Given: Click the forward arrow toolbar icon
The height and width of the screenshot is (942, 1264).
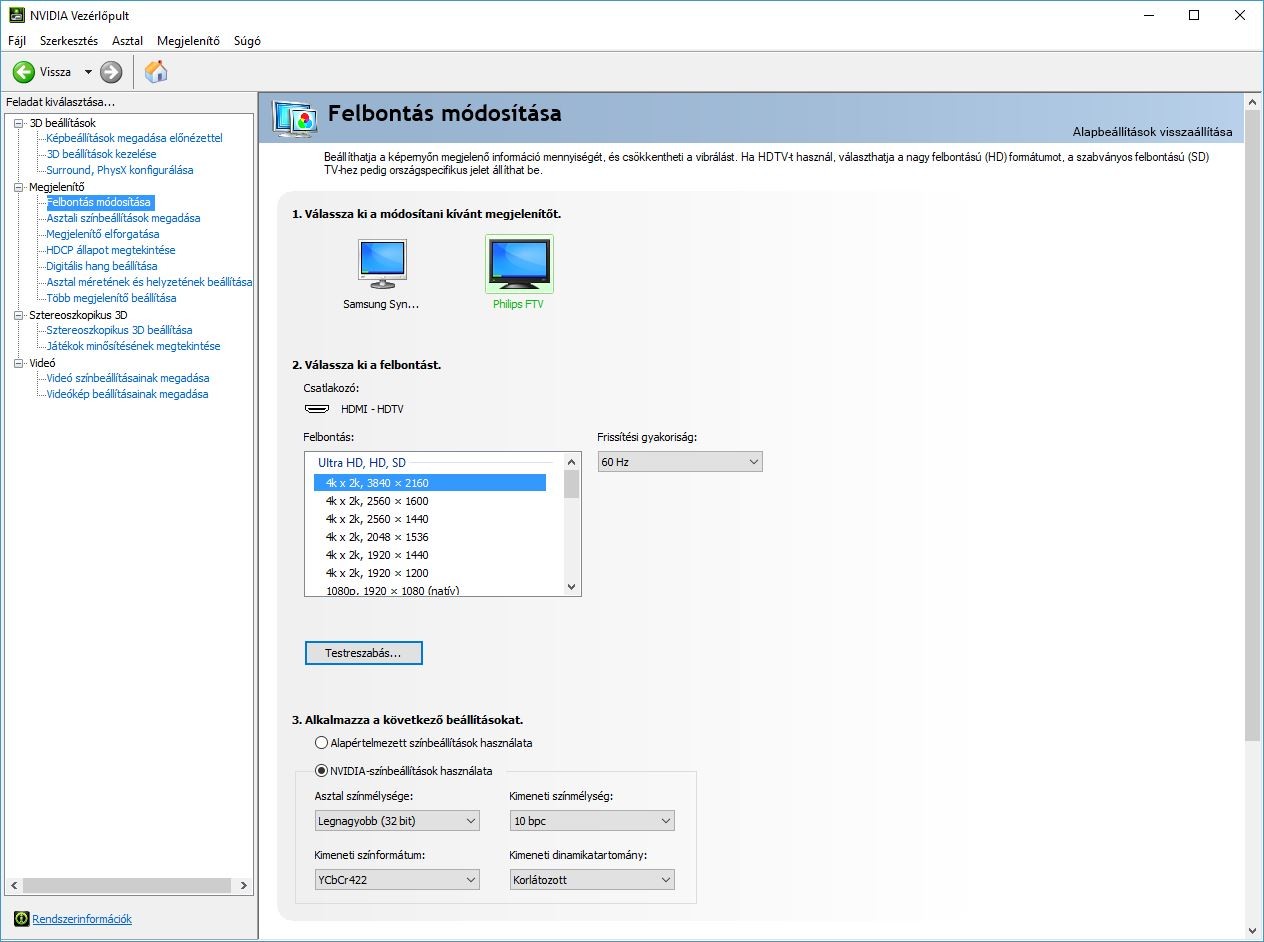Looking at the screenshot, I should [111, 72].
